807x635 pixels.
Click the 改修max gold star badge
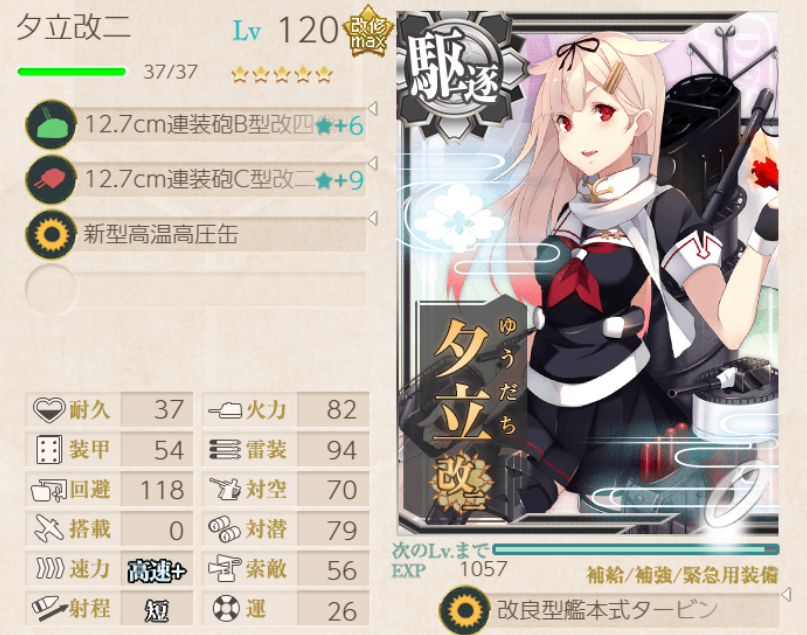(x=368, y=30)
